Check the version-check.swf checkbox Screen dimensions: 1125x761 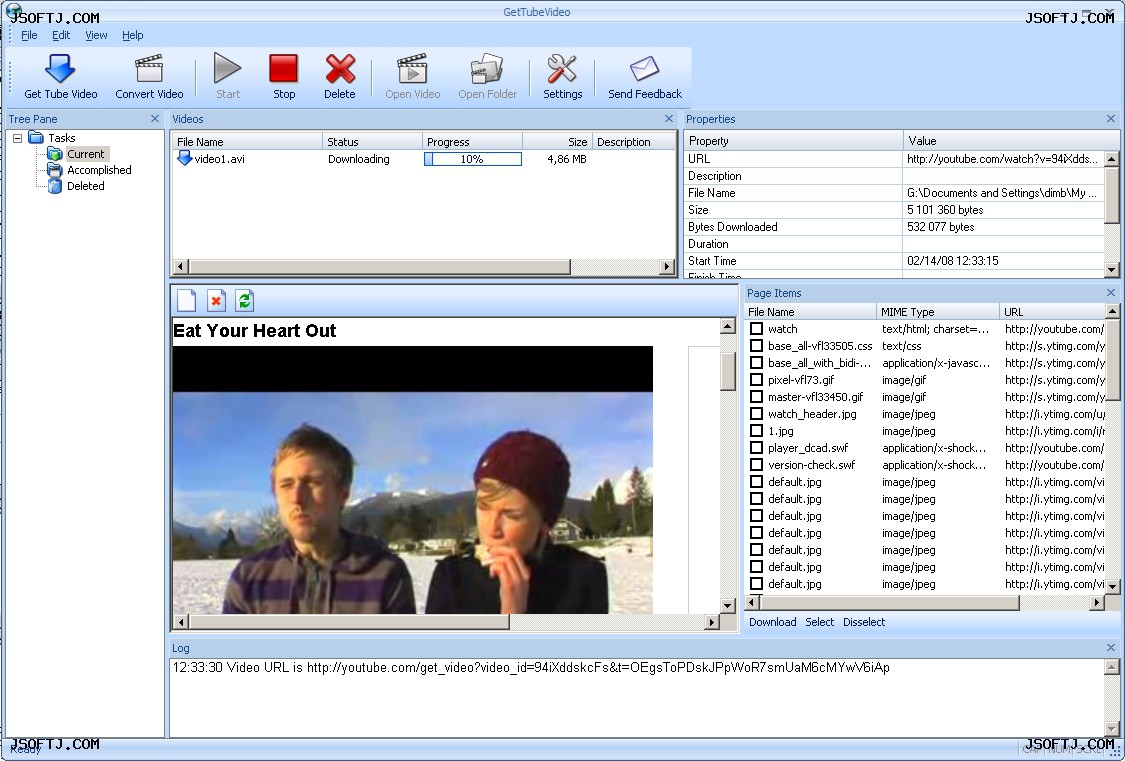pos(756,465)
